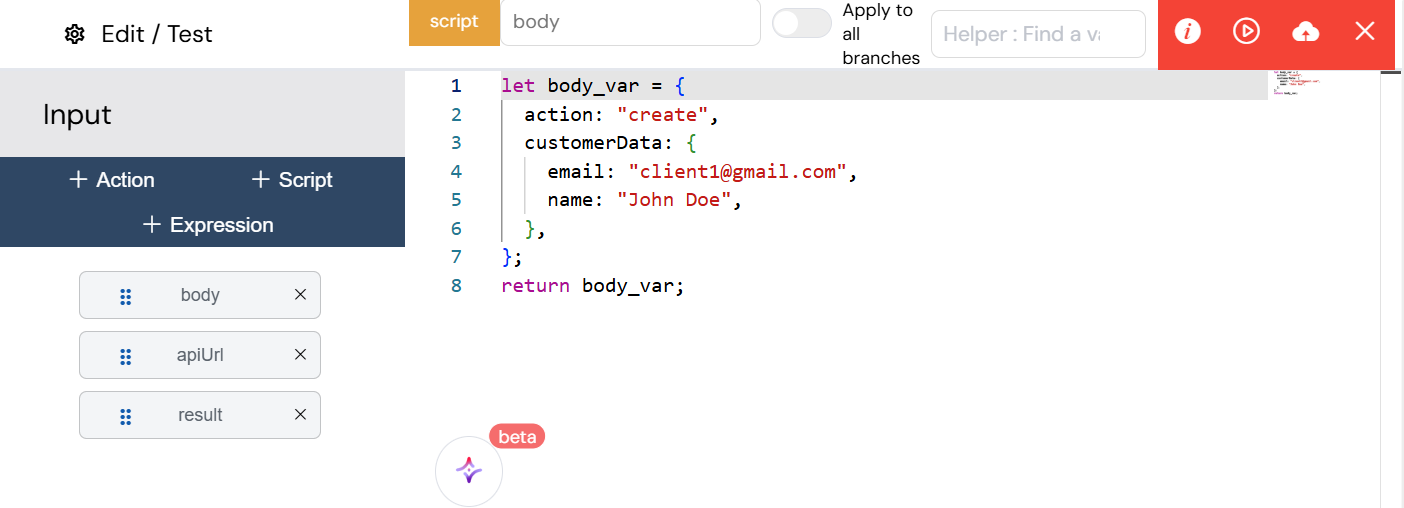The height and width of the screenshot is (508, 1404).
Task: Click the settings gear icon beside Edit / Test
Action: 74,34
